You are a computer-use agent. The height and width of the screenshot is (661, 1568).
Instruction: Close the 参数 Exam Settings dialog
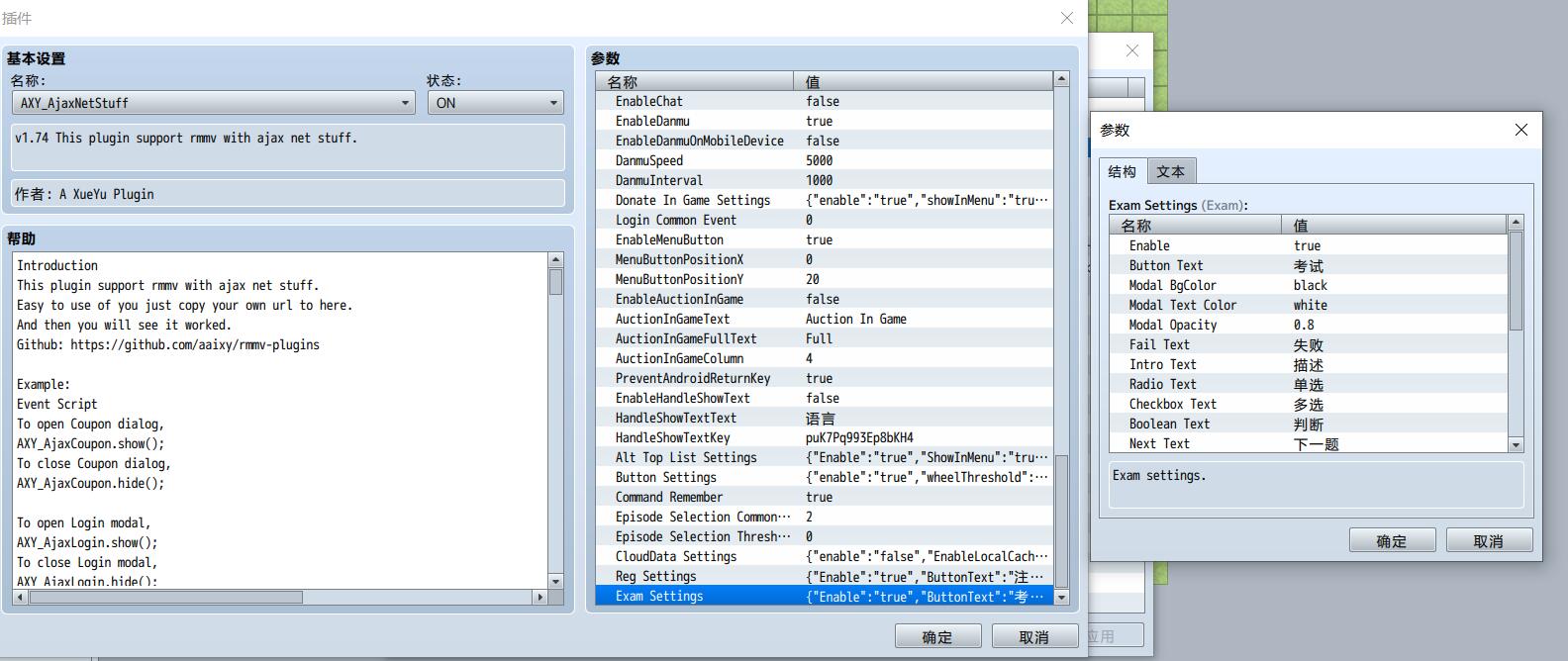tap(1521, 130)
